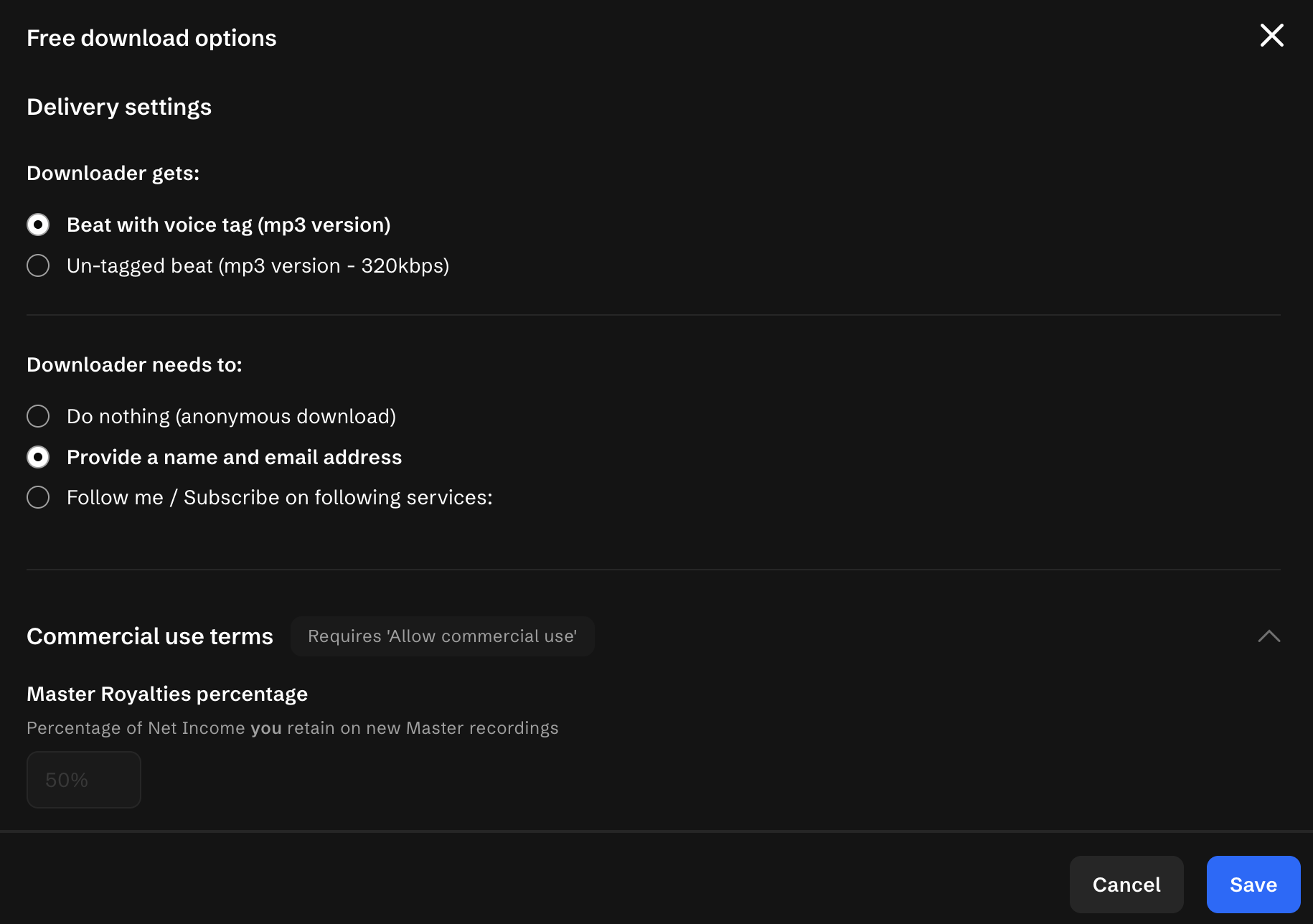Image resolution: width=1313 pixels, height=924 pixels.
Task: Click the Master Royalties percentage field
Action: tap(83, 780)
